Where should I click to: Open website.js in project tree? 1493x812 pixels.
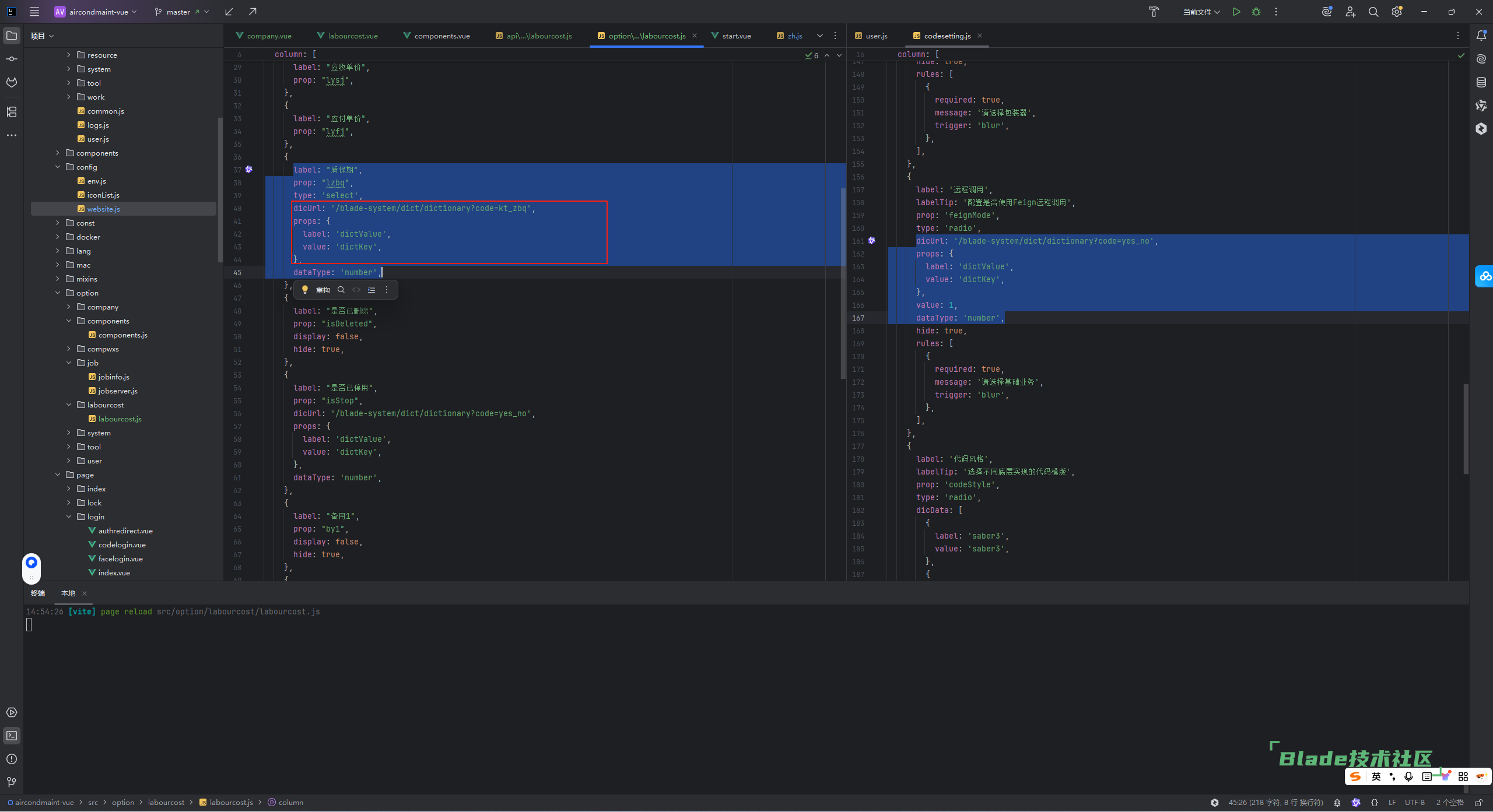click(x=103, y=209)
